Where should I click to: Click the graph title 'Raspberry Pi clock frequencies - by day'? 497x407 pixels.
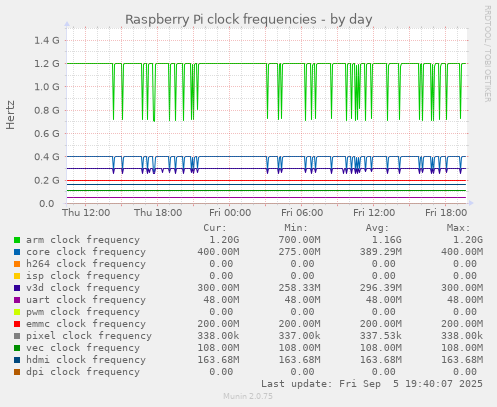[x=249, y=19]
